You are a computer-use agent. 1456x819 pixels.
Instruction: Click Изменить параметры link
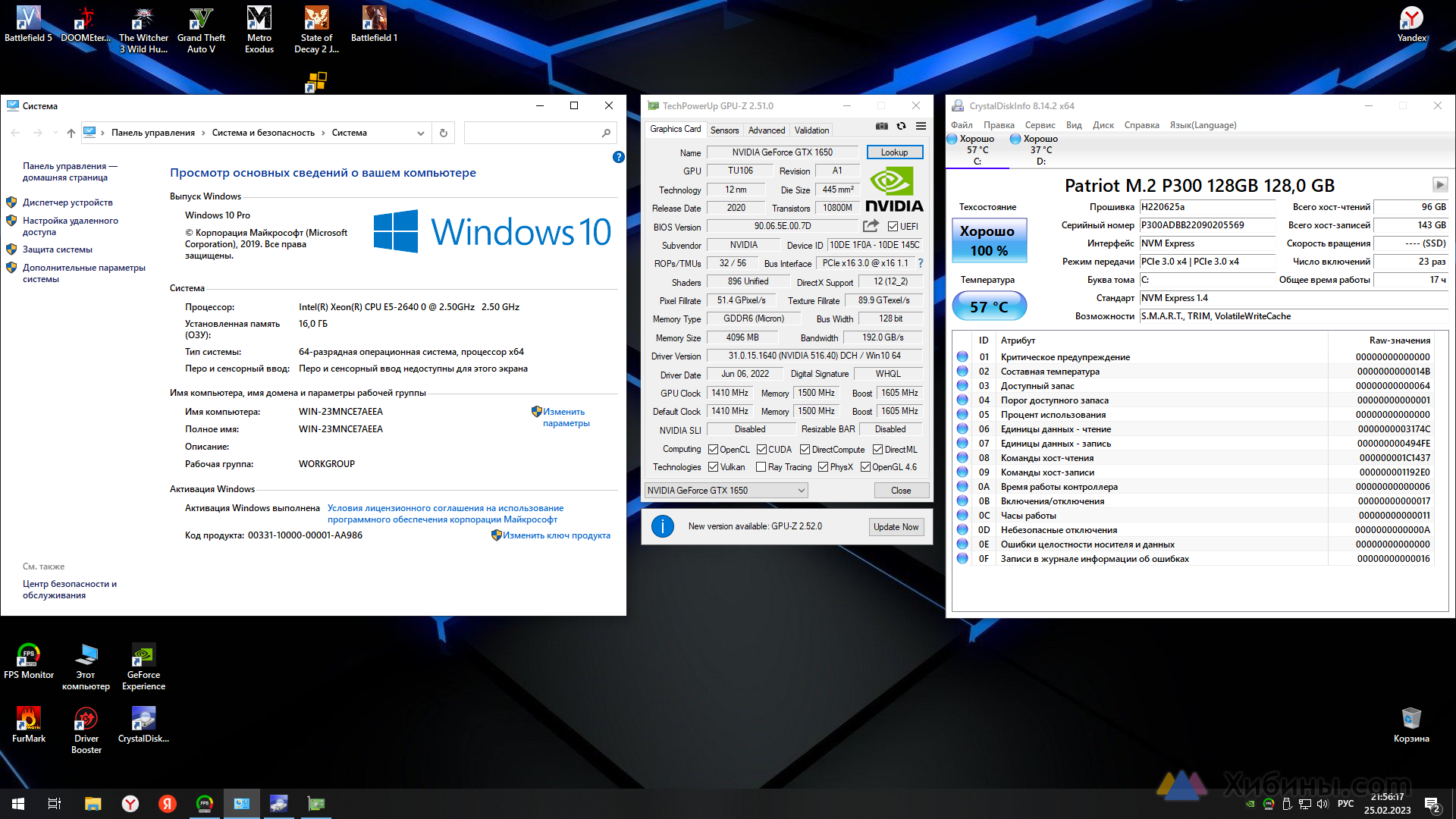point(566,418)
